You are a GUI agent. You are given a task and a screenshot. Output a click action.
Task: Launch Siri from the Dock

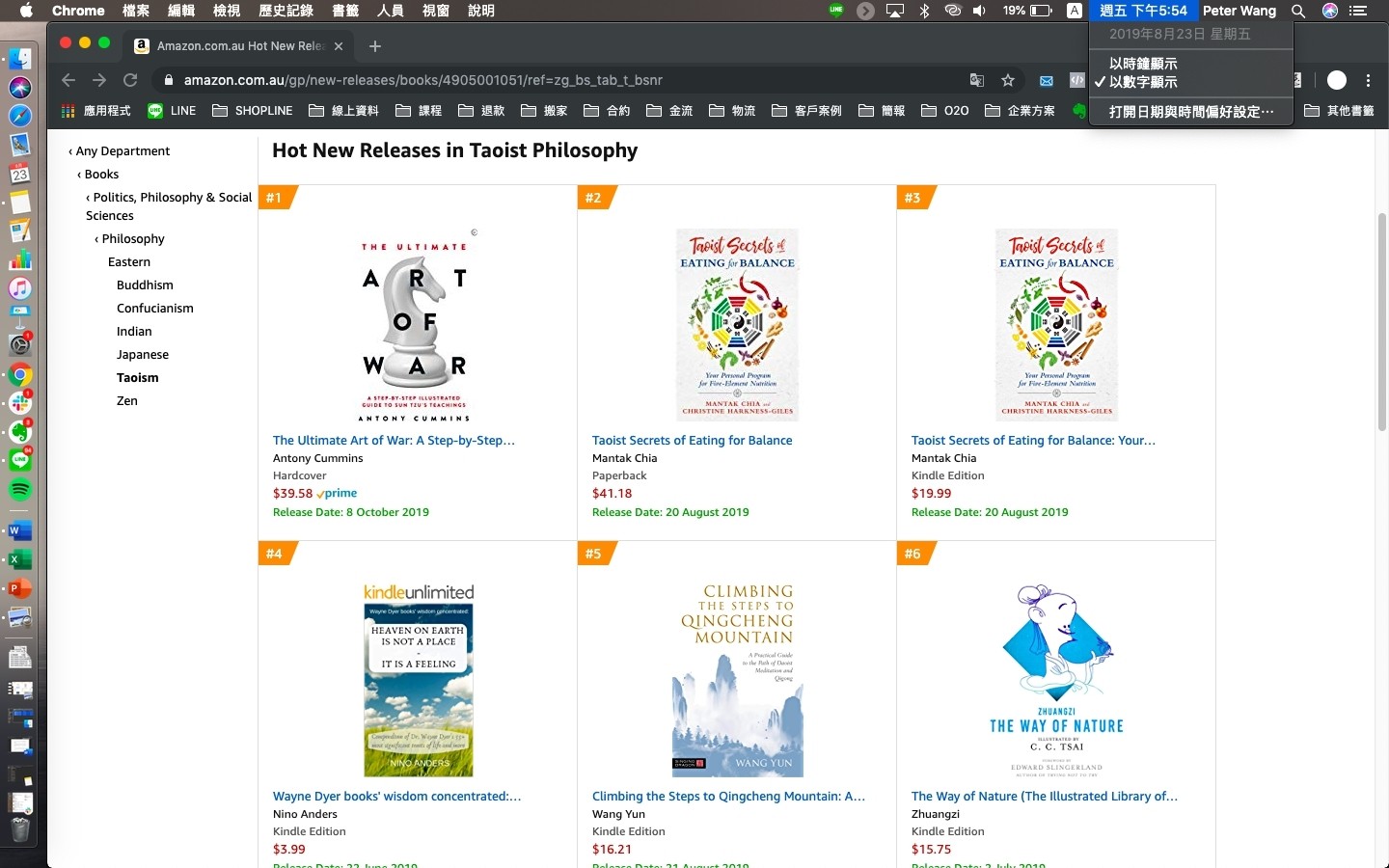[x=20, y=88]
